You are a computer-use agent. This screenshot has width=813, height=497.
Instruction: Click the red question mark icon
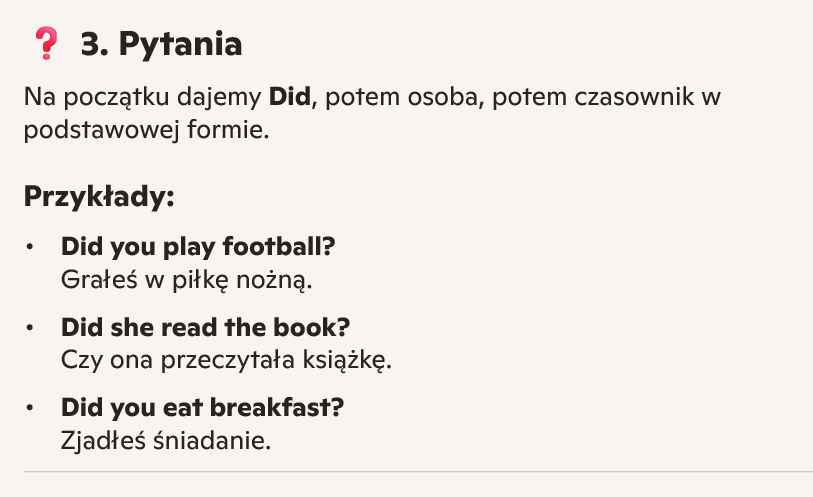pyautogui.click(x=46, y=43)
